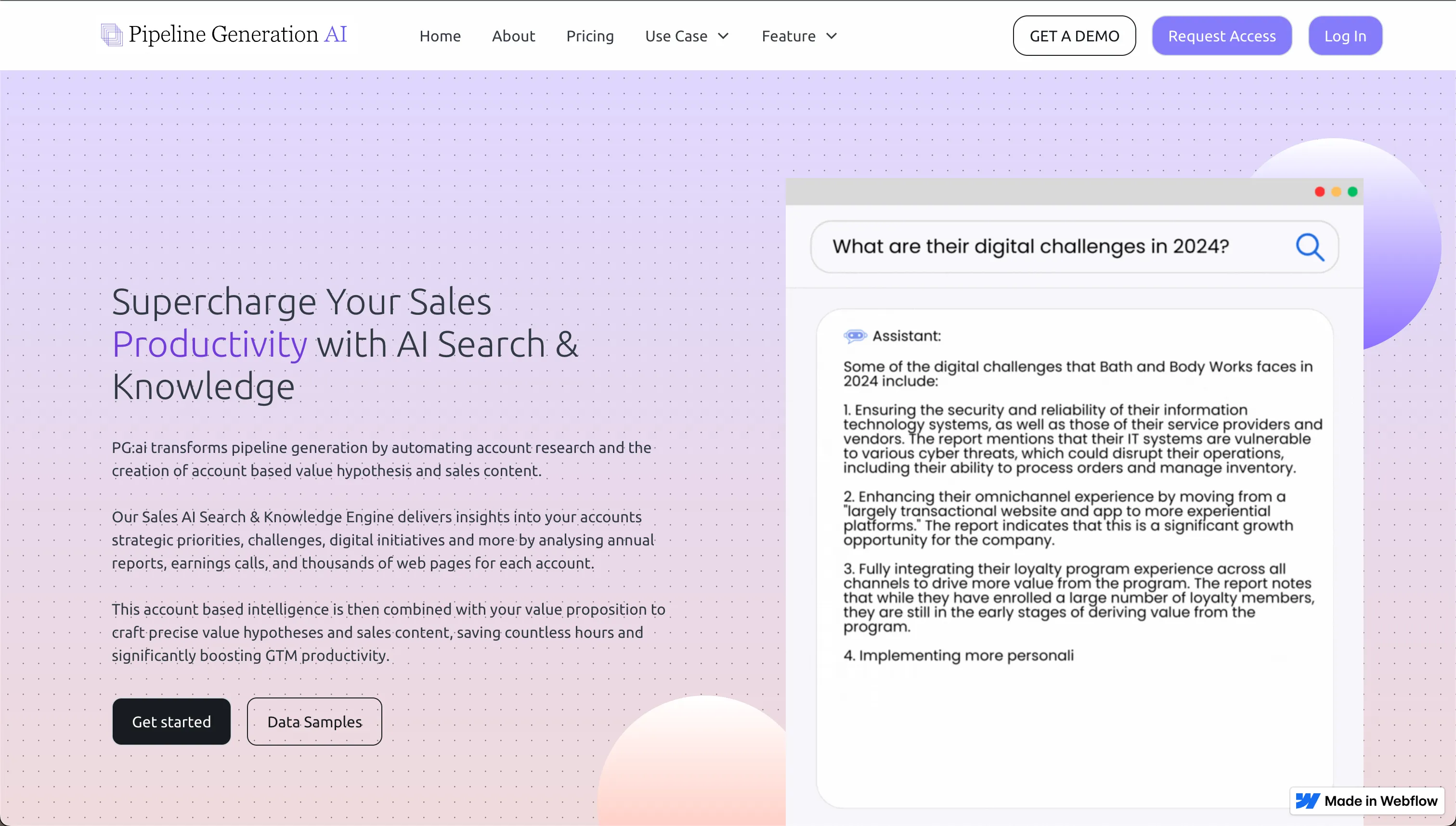Click the Log In button

pos(1345,36)
